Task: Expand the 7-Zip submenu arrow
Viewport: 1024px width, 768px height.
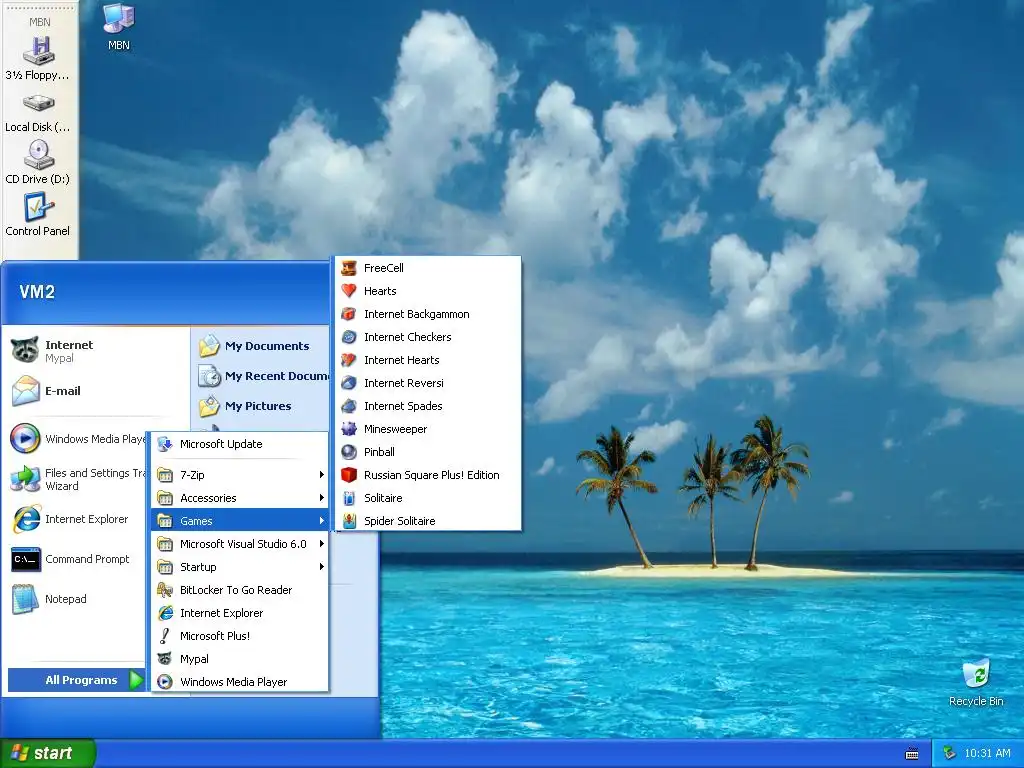Action: click(321, 475)
